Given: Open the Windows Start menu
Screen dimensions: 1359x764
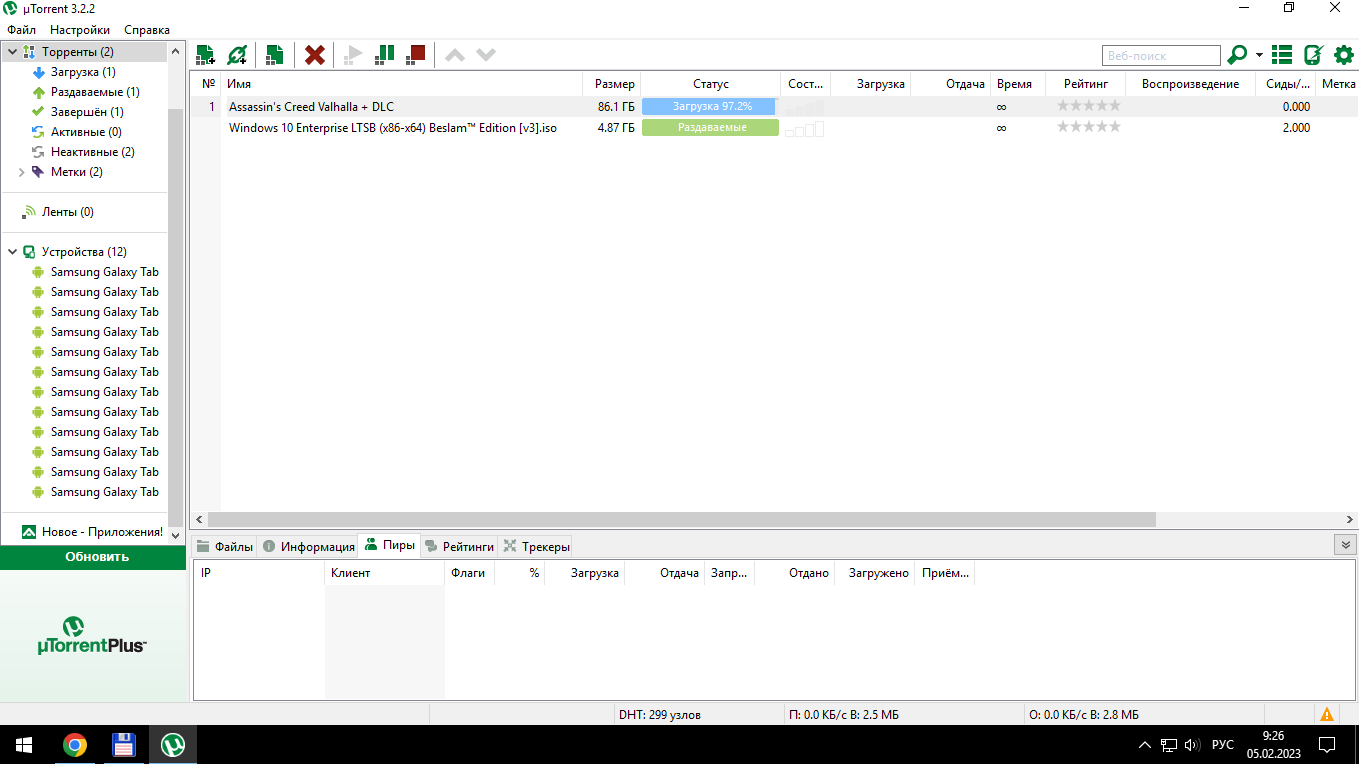Looking at the screenshot, I should pos(24,745).
